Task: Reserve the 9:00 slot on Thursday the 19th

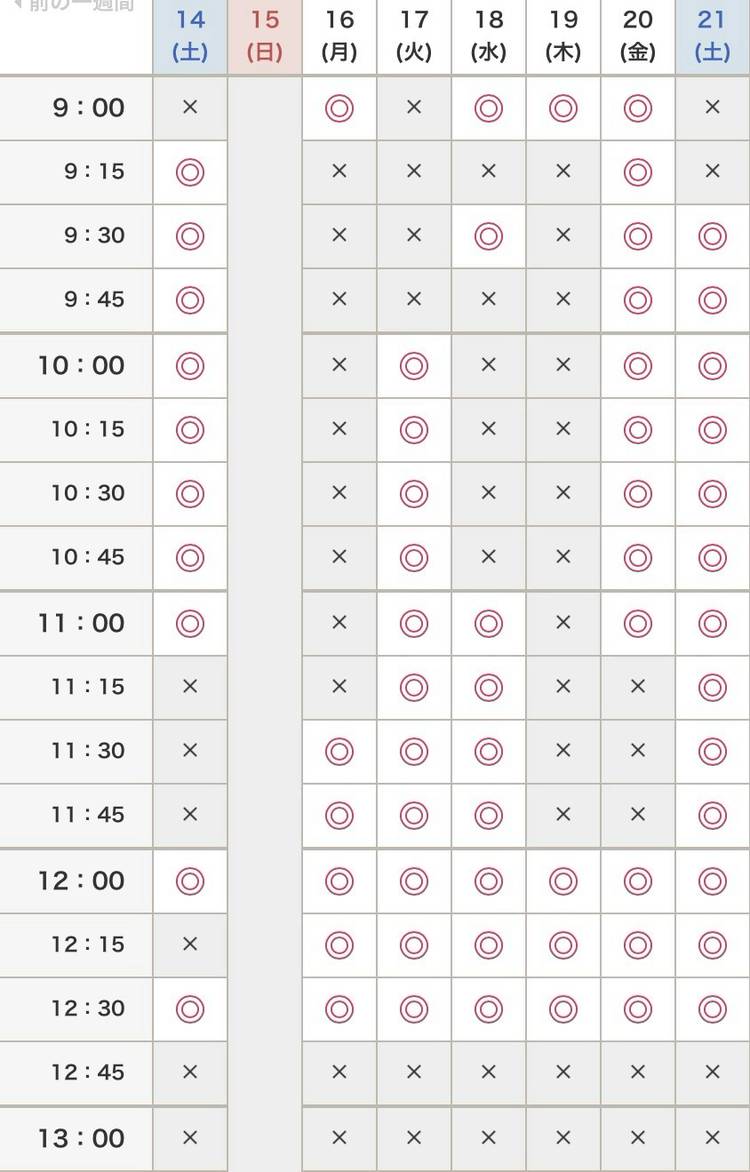Action: [x=563, y=107]
